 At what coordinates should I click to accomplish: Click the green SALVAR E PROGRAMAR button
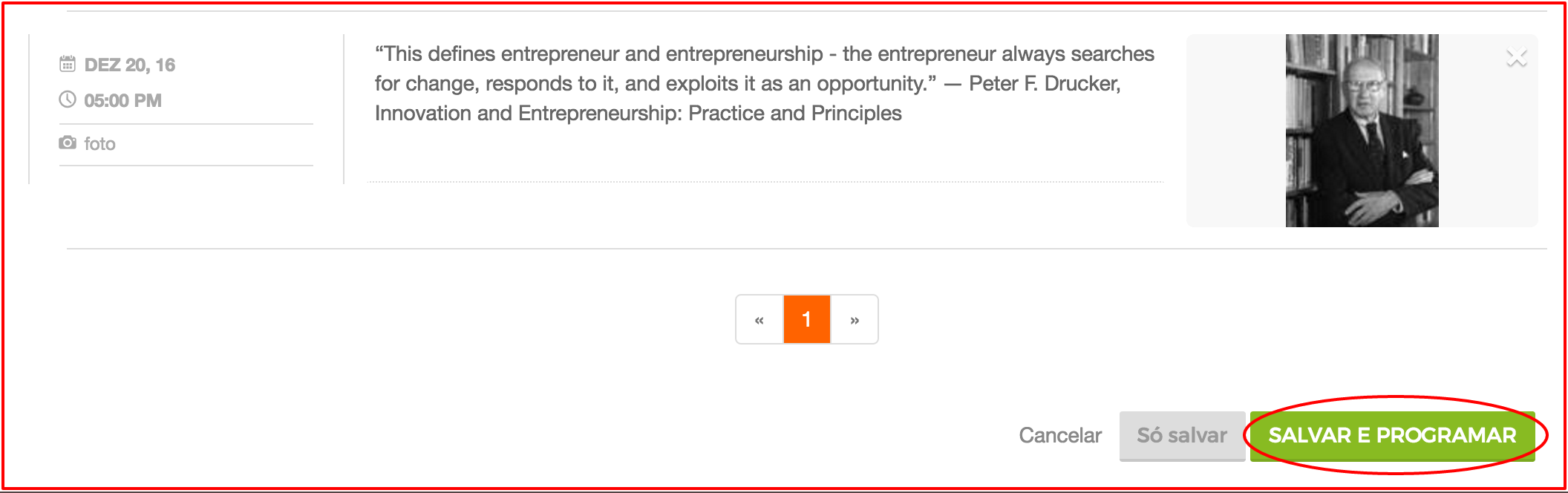(1392, 436)
